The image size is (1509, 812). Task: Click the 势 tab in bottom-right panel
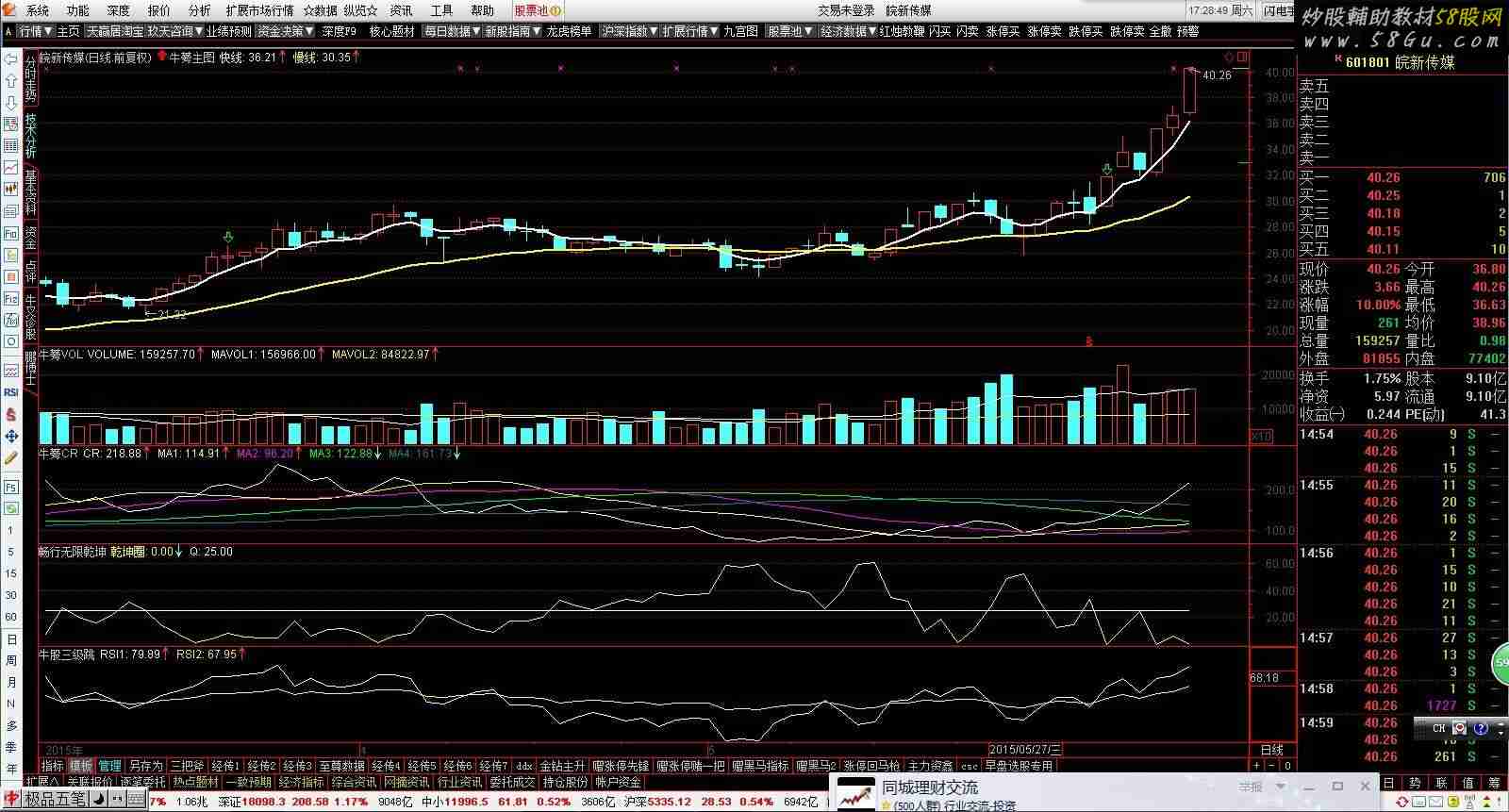point(1415,783)
